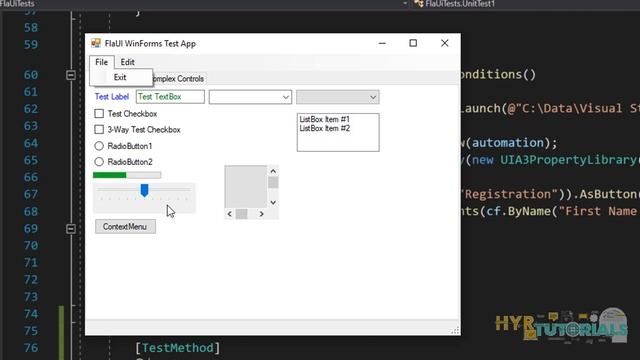Click the [TestMethod] attribute in code
This screenshot has width=640, height=360.
(x=178, y=348)
